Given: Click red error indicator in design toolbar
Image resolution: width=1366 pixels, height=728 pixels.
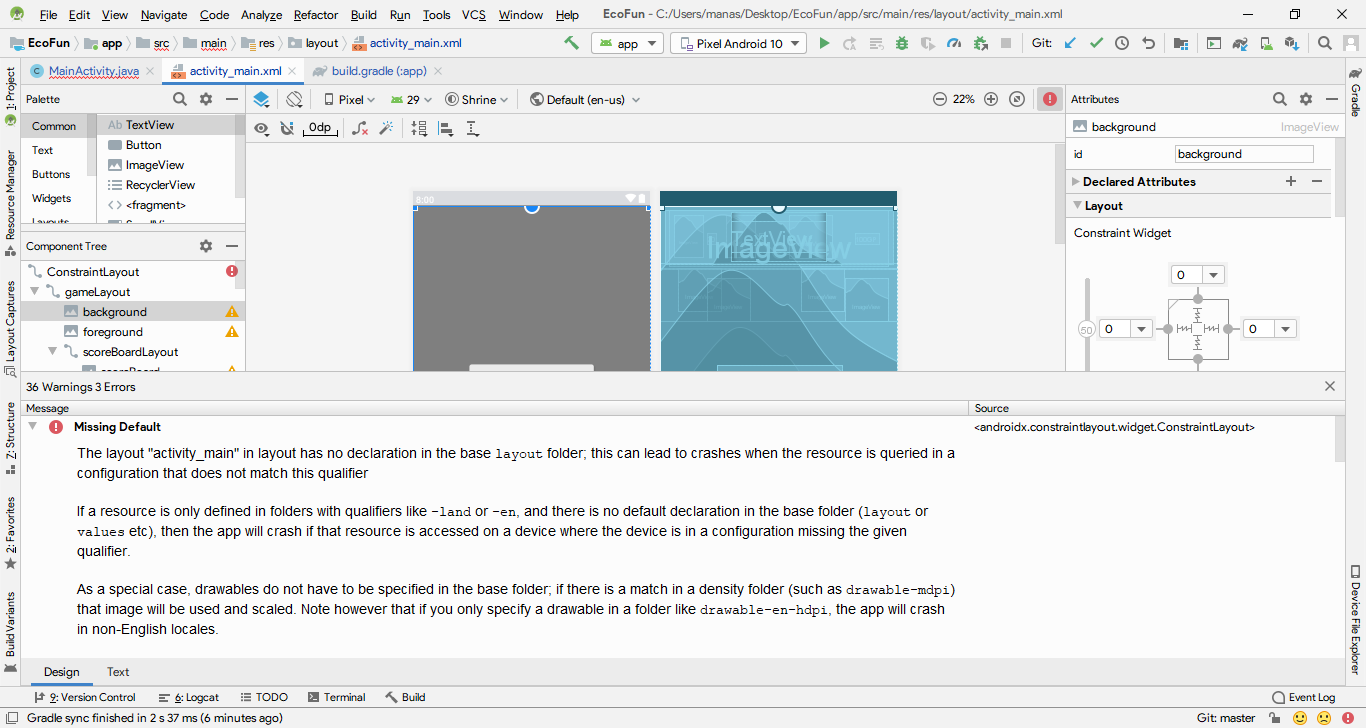Looking at the screenshot, I should tap(1049, 99).
